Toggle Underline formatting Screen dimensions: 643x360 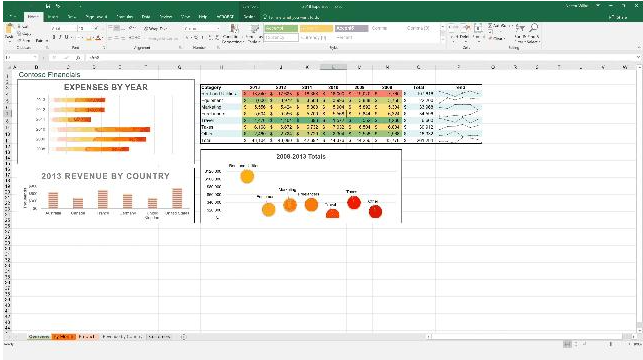67,38
